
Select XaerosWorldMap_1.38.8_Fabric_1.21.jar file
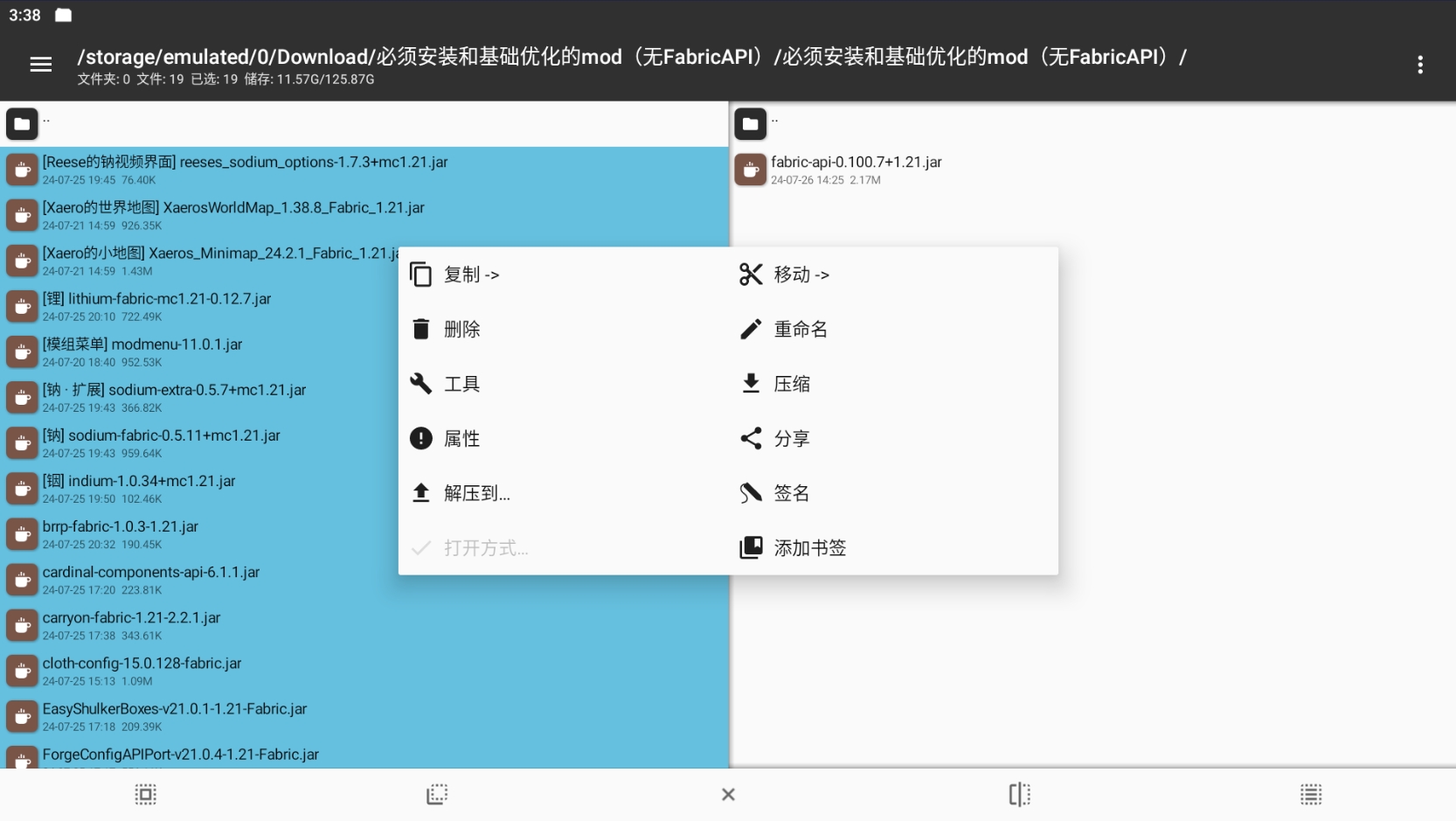click(x=364, y=215)
